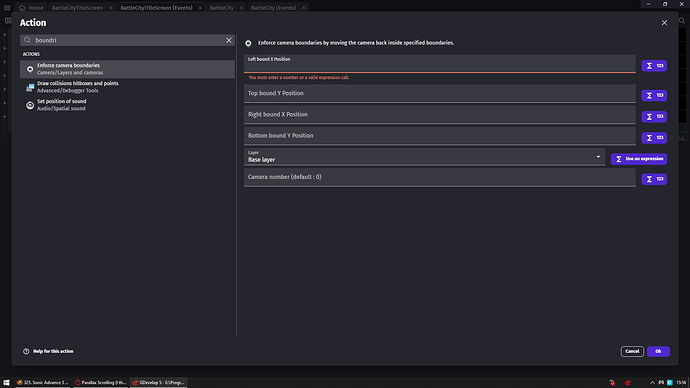Viewport: 690px width, 388px height.
Task: Open the Layer dropdown showing Base layer
Action: [424, 157]
